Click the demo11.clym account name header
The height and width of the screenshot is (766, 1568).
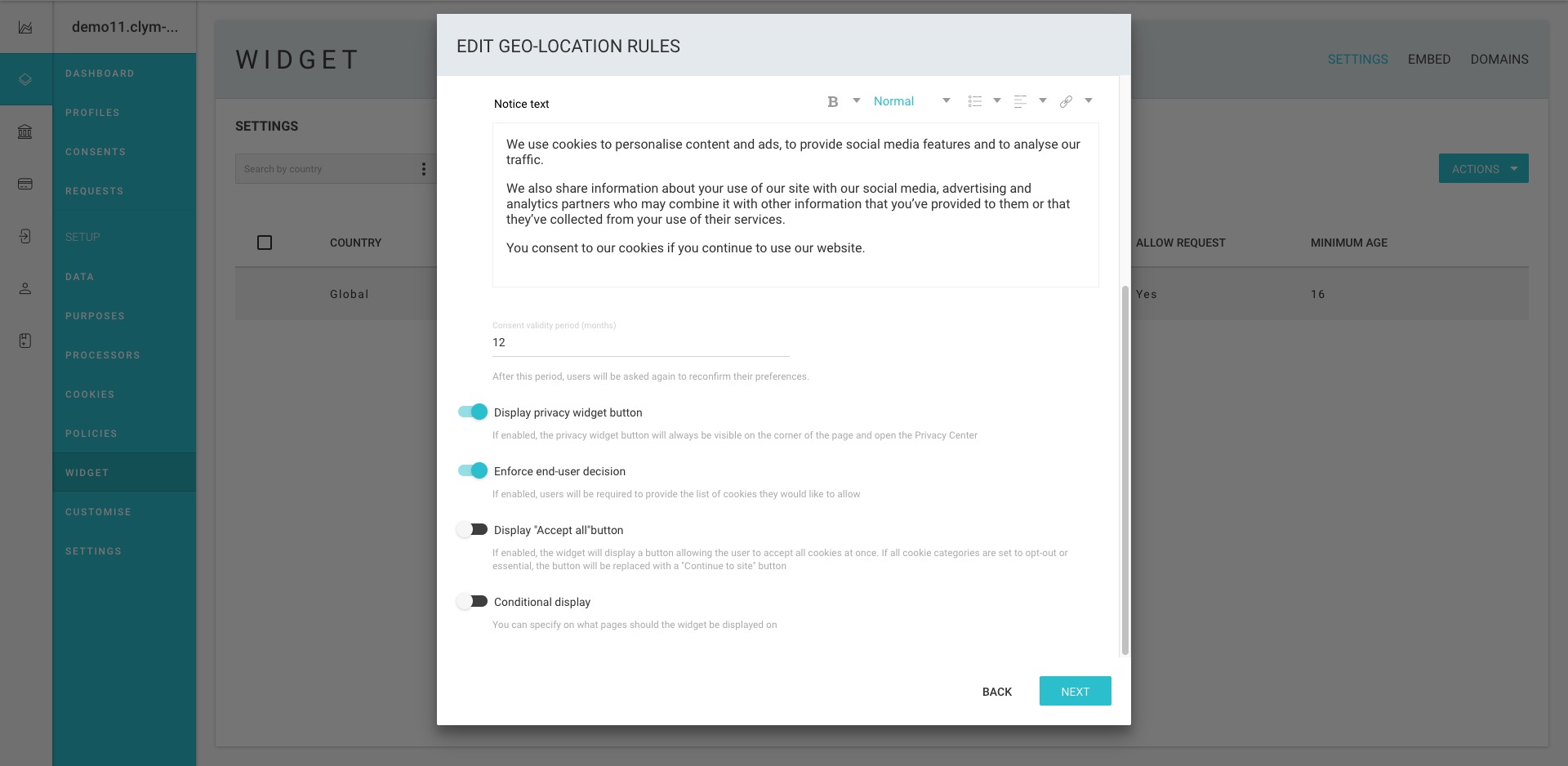click(x=124, y=27)
